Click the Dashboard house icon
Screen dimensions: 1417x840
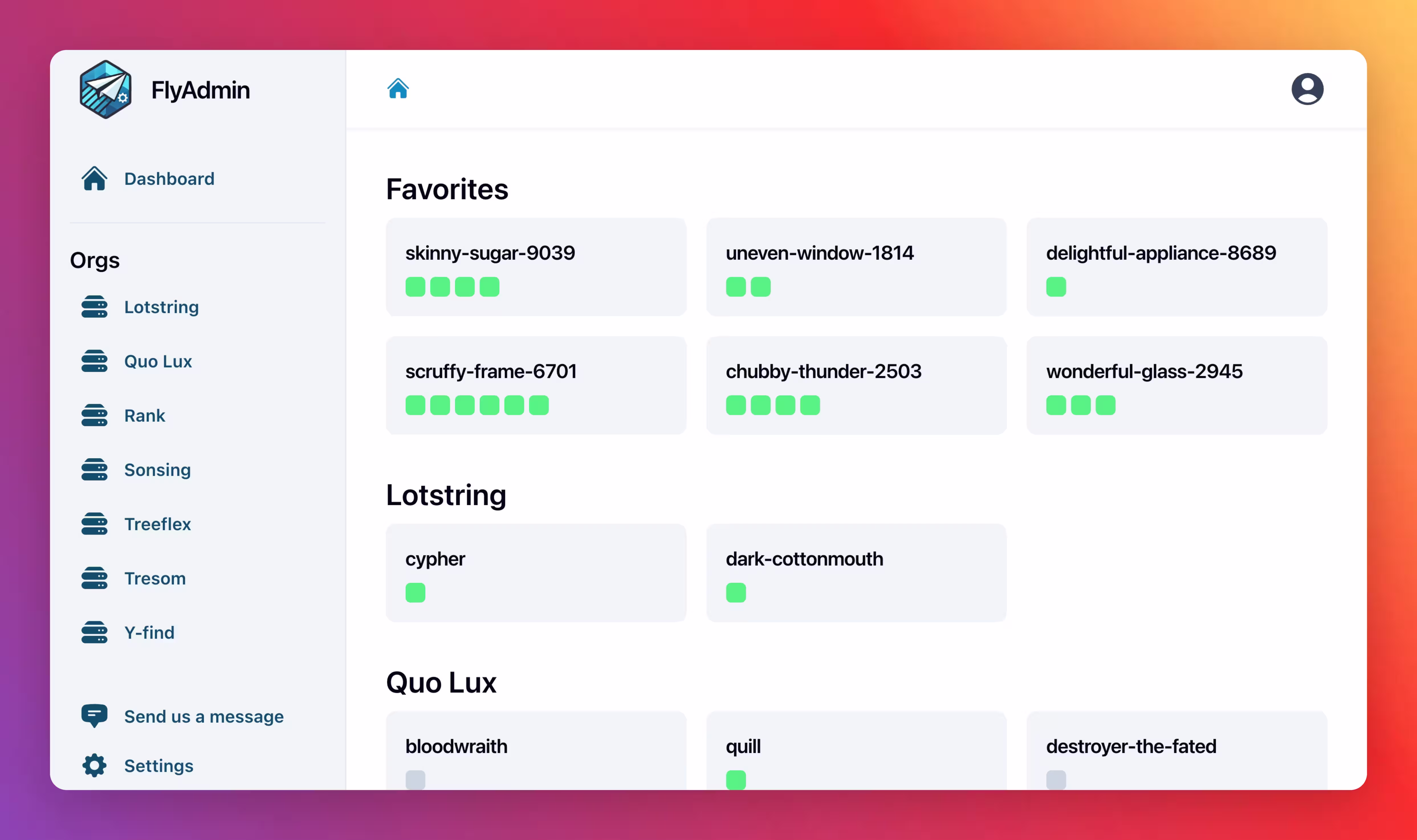pos(94,178)
